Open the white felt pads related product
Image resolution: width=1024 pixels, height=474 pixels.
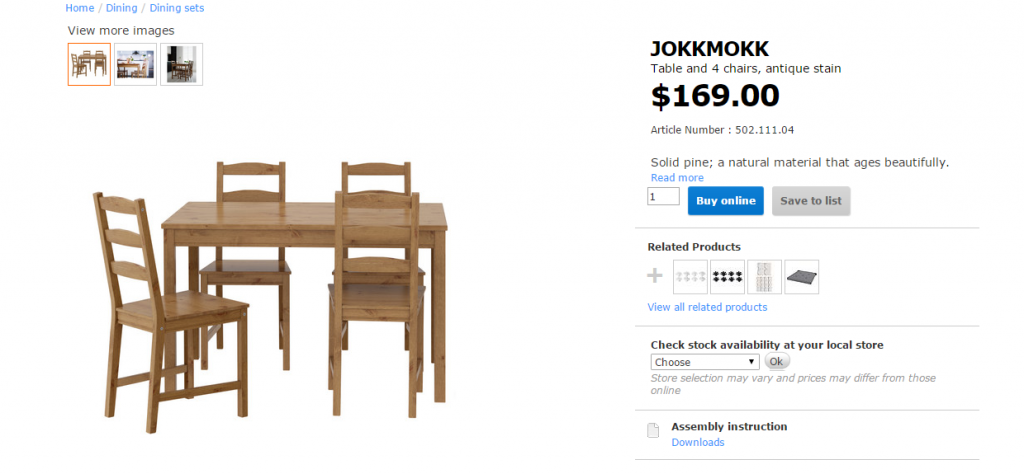690,277
